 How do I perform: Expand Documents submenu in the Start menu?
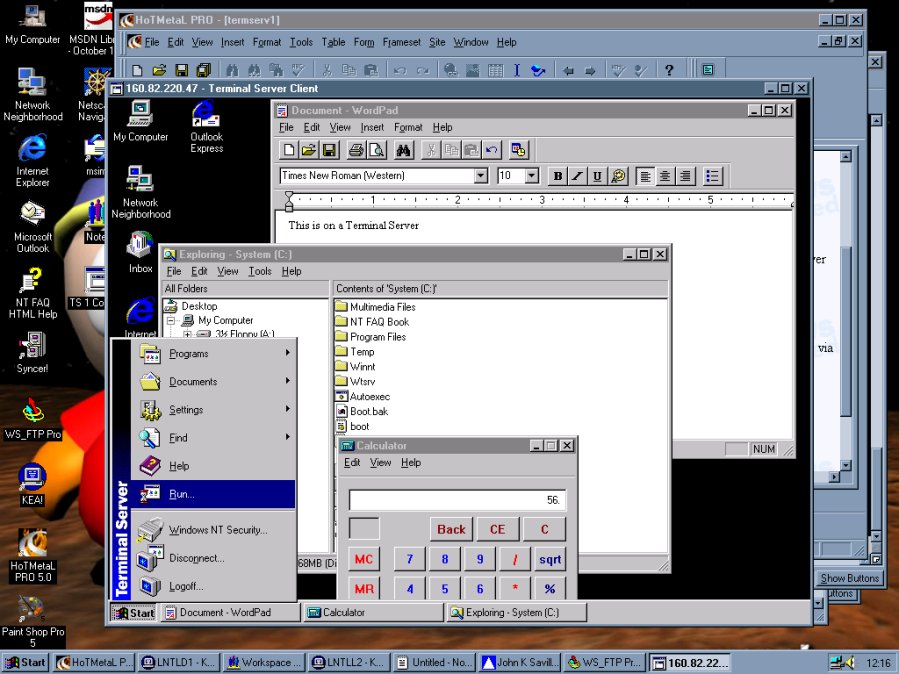pos(213,382)
